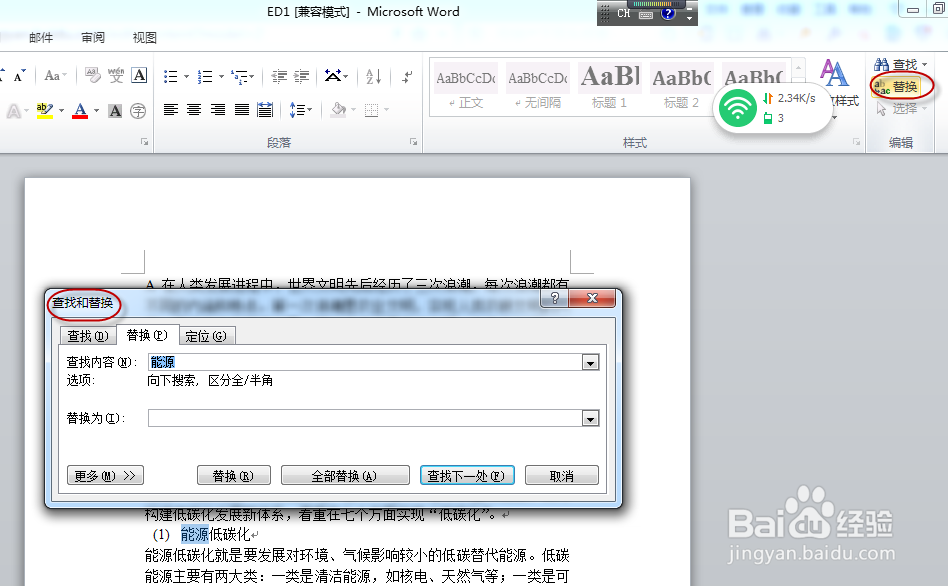This screenshot has height=586, width=948.
Task: Click the CH language indicator
Action: coord(624,13)
